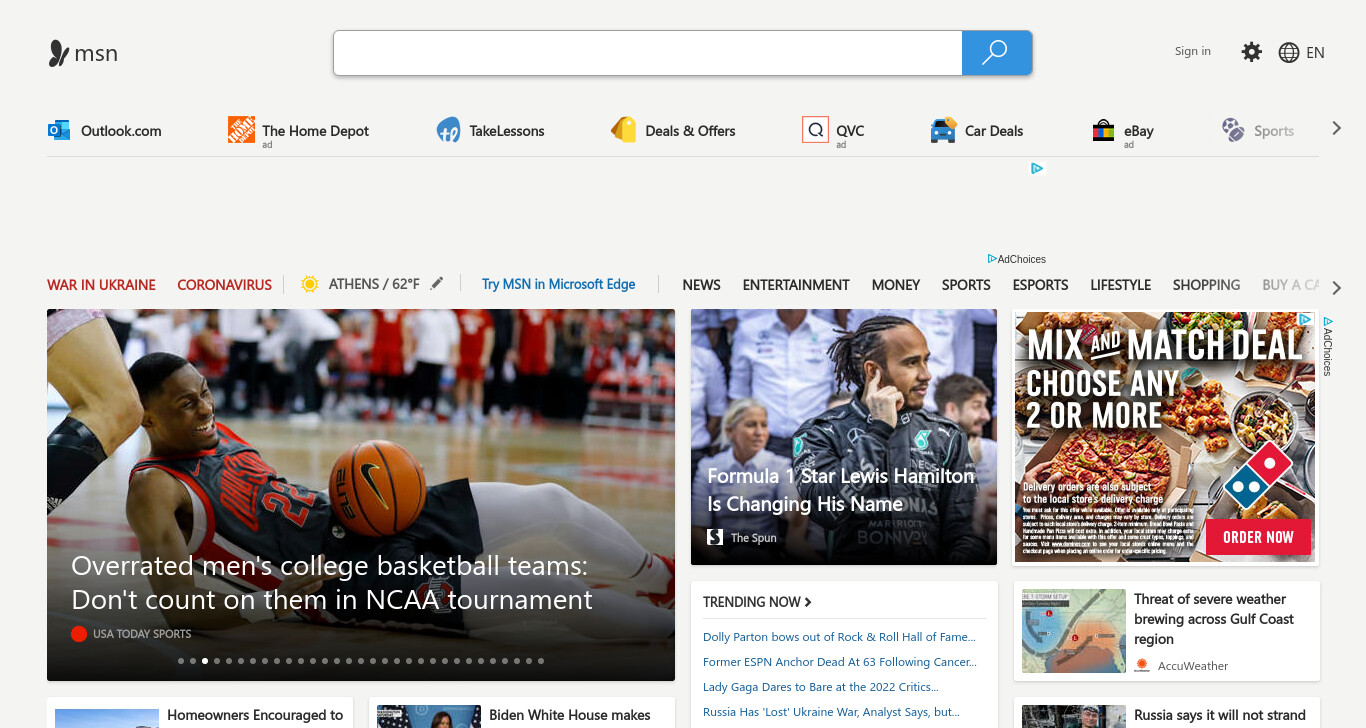This screenshot has height=728, width=1366.
Task: Go to the LIFESTYLE tab
Action: coord(1120,285)
